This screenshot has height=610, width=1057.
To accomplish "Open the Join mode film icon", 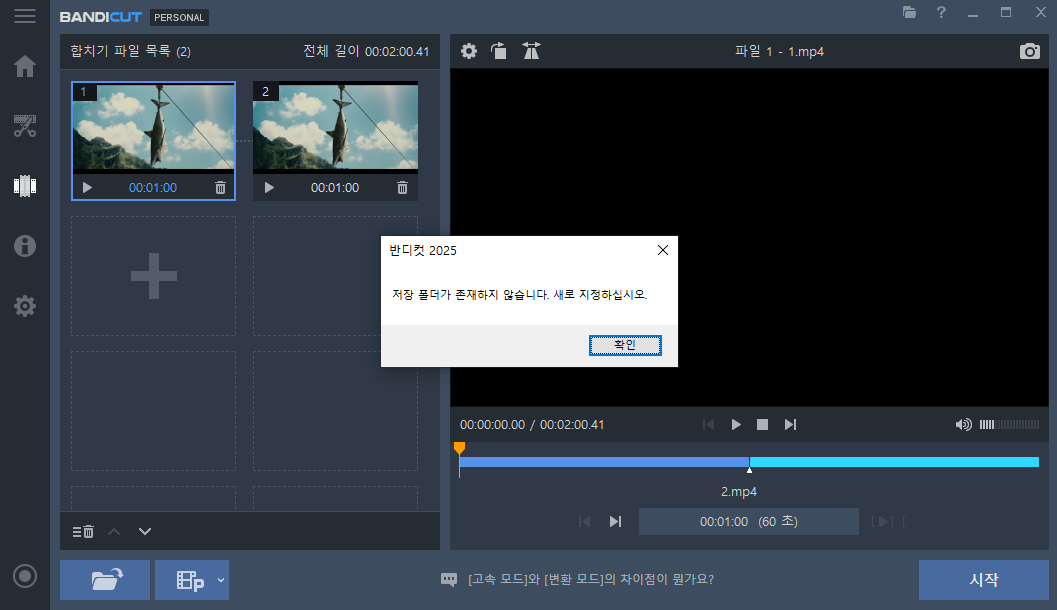I will pos(25,186).
